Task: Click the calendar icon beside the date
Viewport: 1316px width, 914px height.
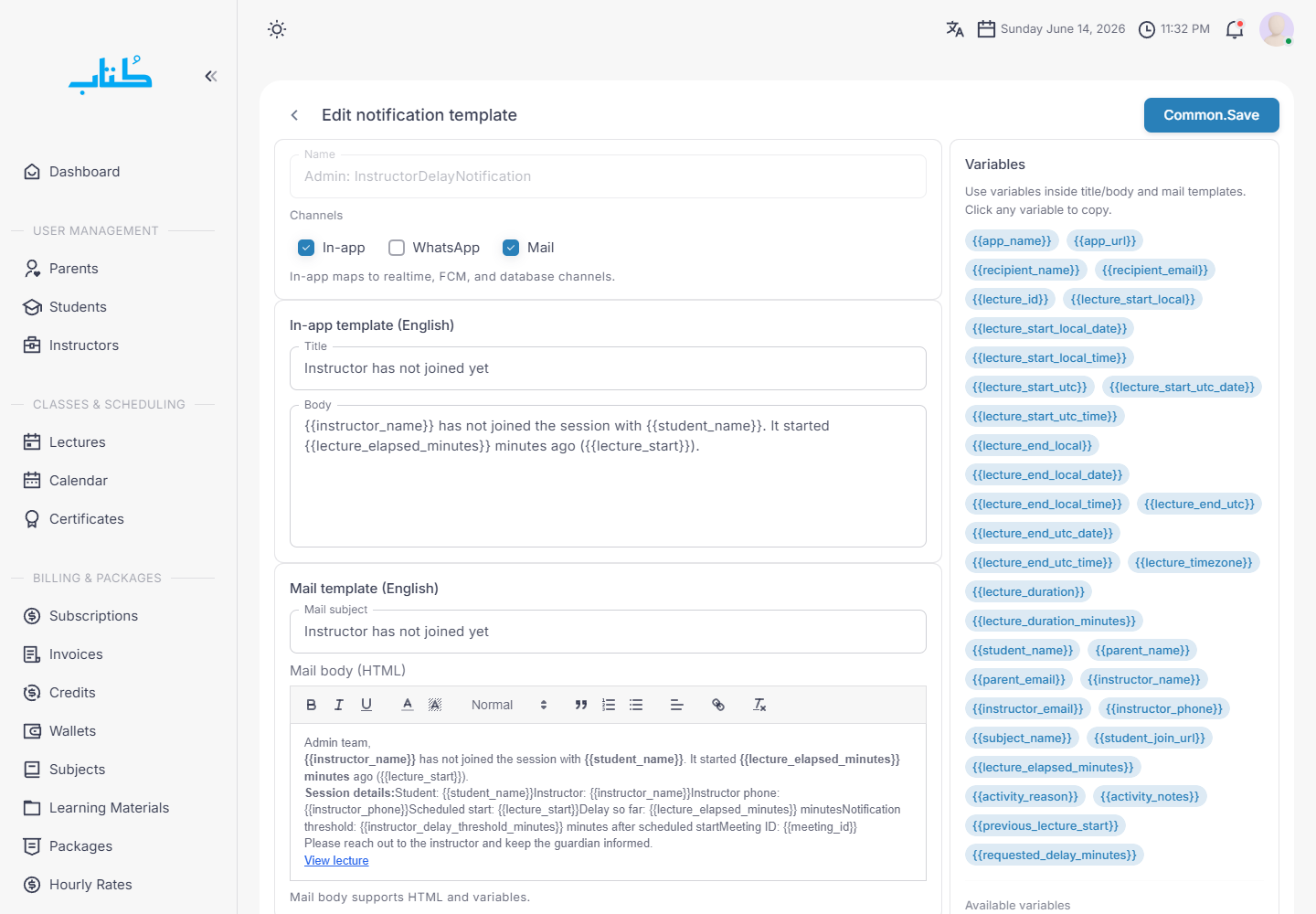Action: [x=986, y=29]
